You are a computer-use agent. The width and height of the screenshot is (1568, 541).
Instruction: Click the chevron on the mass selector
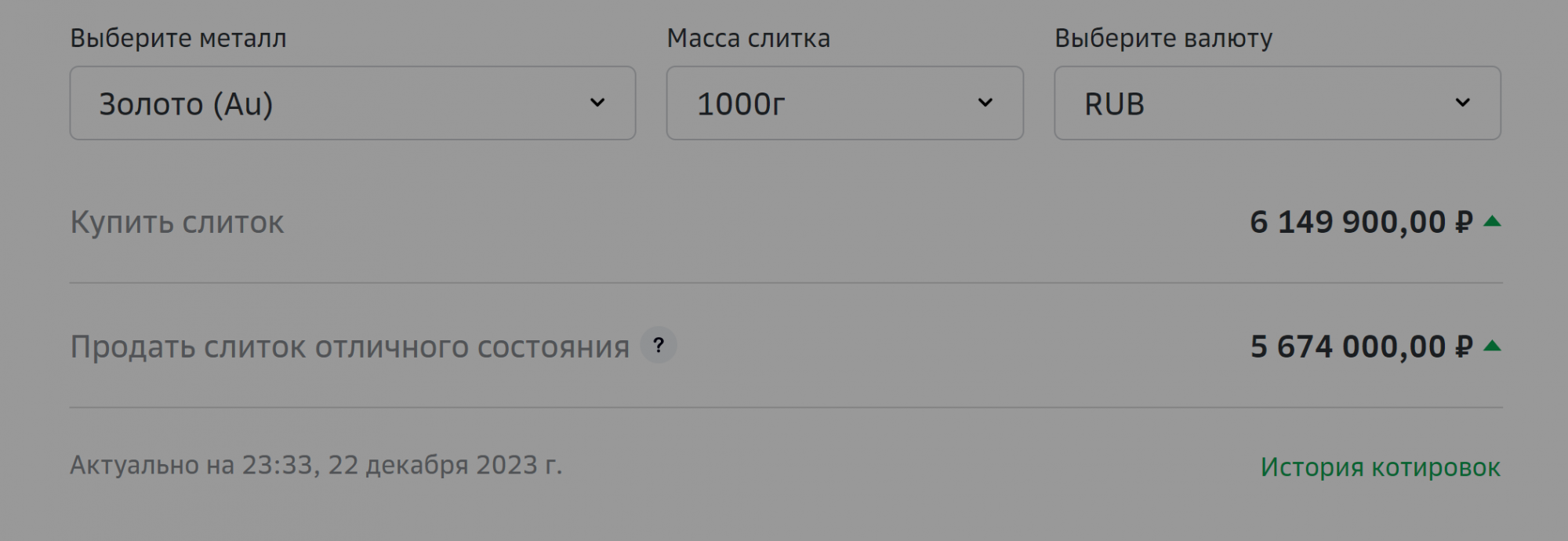pos(987,103)
